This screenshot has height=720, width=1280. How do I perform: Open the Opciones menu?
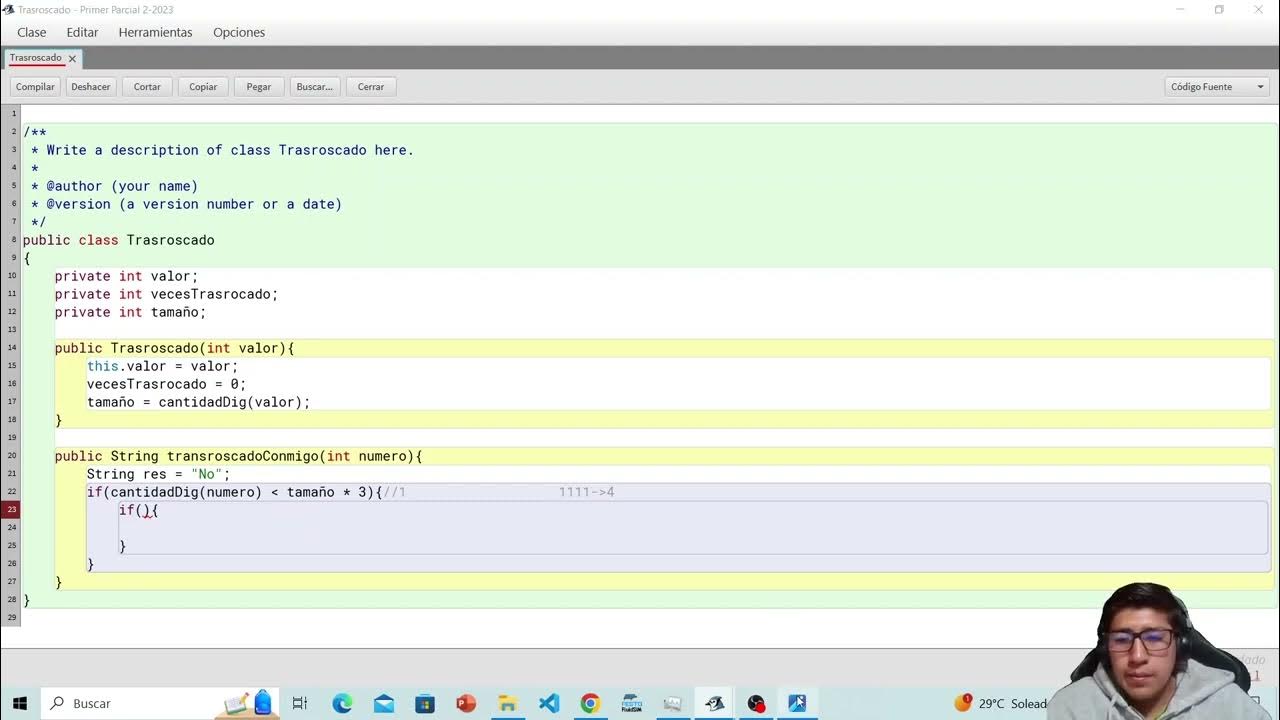tap(239, 32)
